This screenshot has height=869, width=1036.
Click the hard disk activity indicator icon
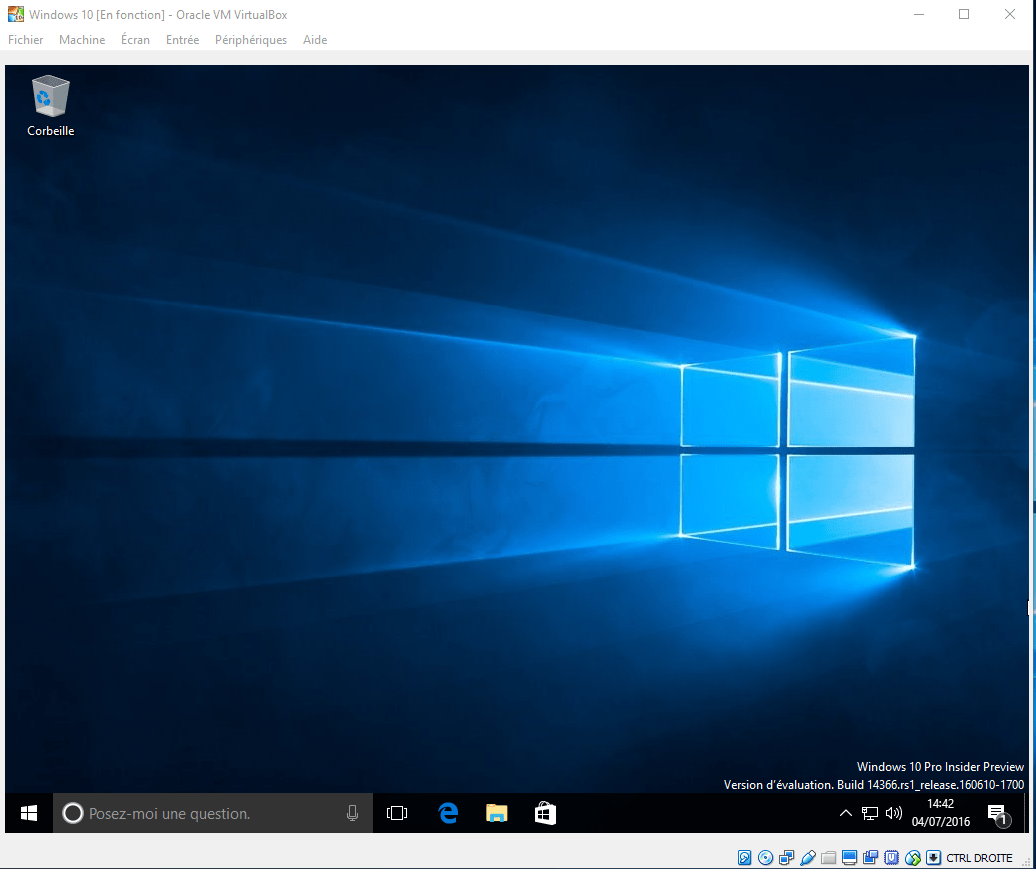(x=745, y=858)
